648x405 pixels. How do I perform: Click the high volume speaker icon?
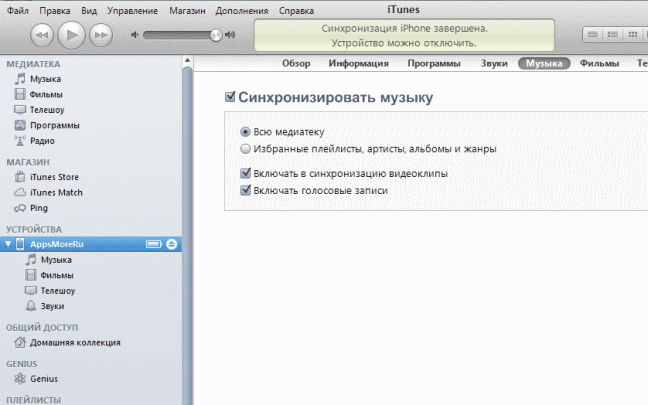click(230, 35)
